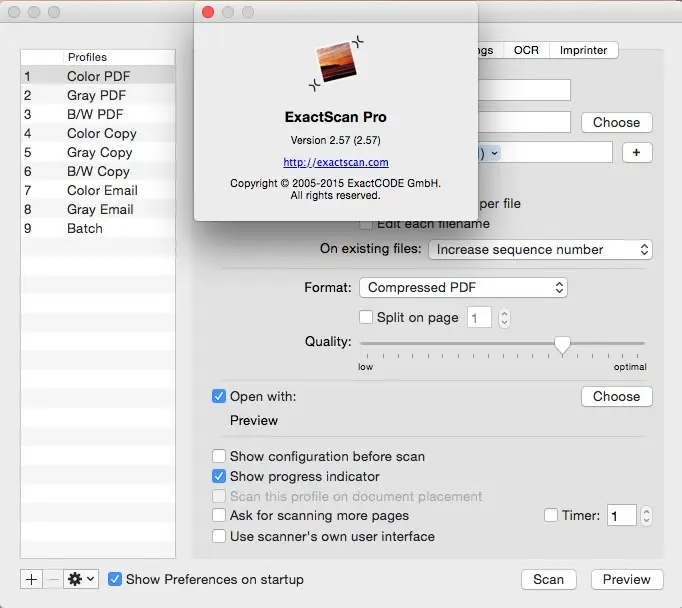Click the Timer value stepper
The width and height of the screenshot is (682, 608).
pyautogui.click(x=646, y=516)
